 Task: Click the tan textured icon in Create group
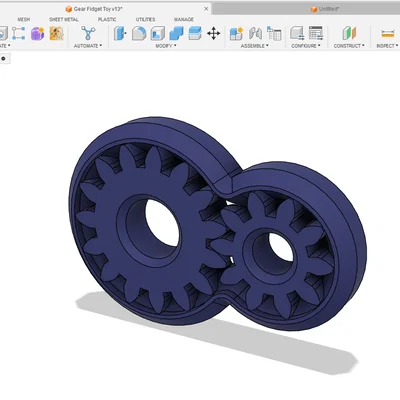[57, 33]
